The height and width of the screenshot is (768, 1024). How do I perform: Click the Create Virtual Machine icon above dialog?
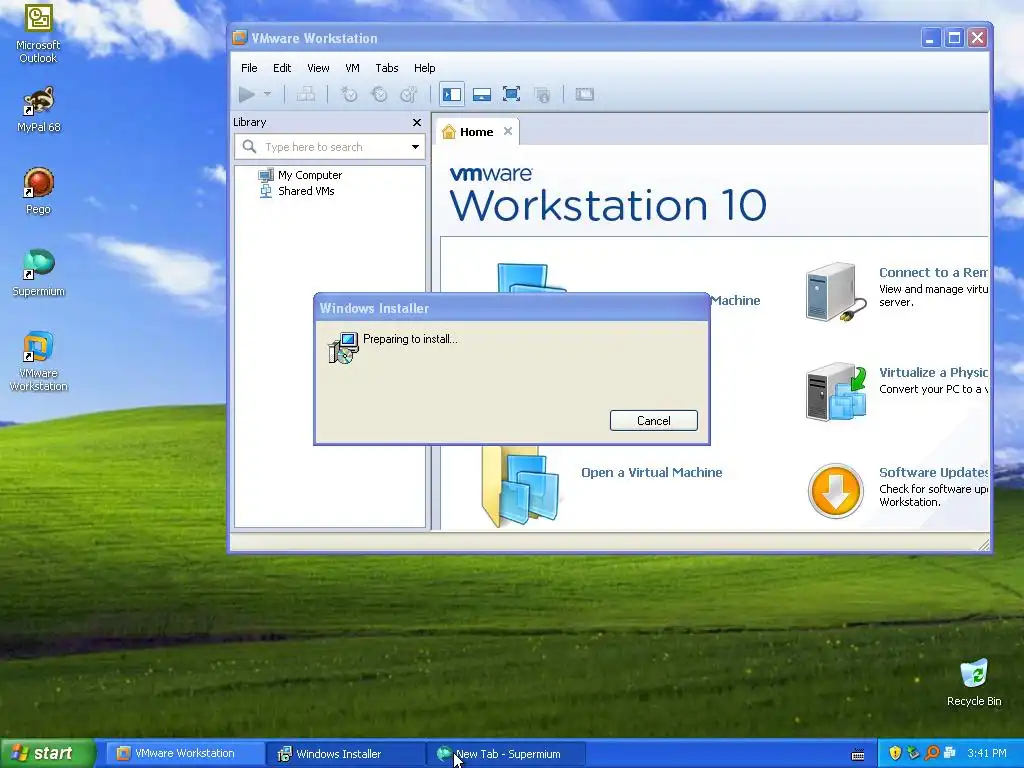531,278
